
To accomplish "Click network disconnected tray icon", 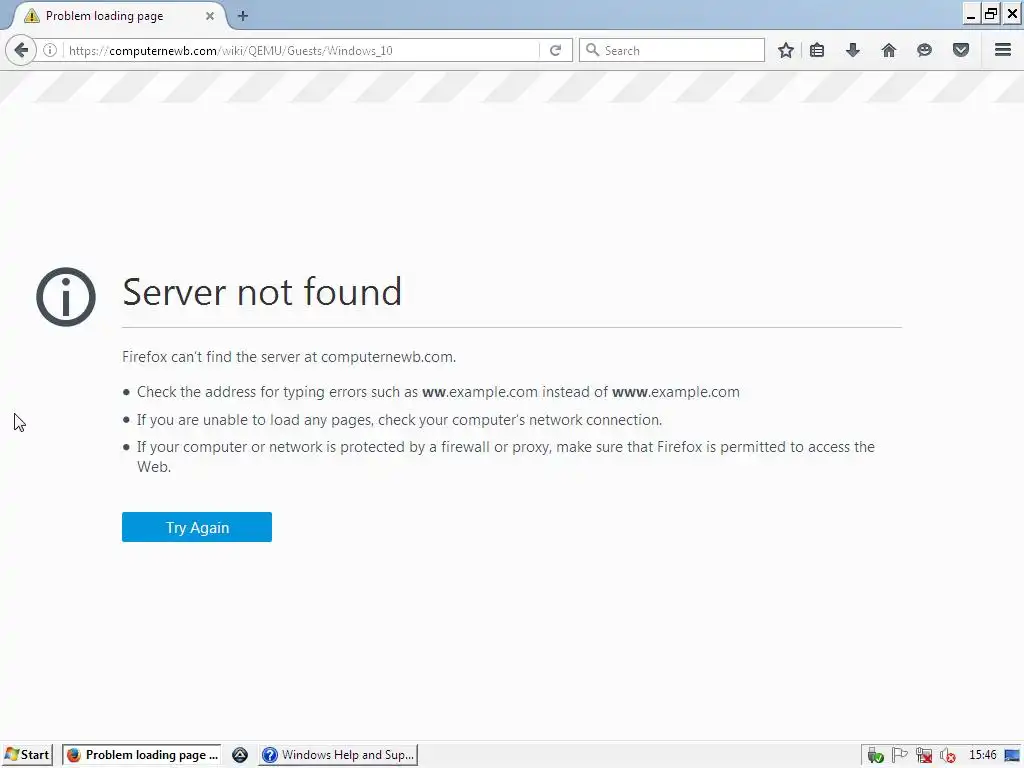I will [923, 756].
